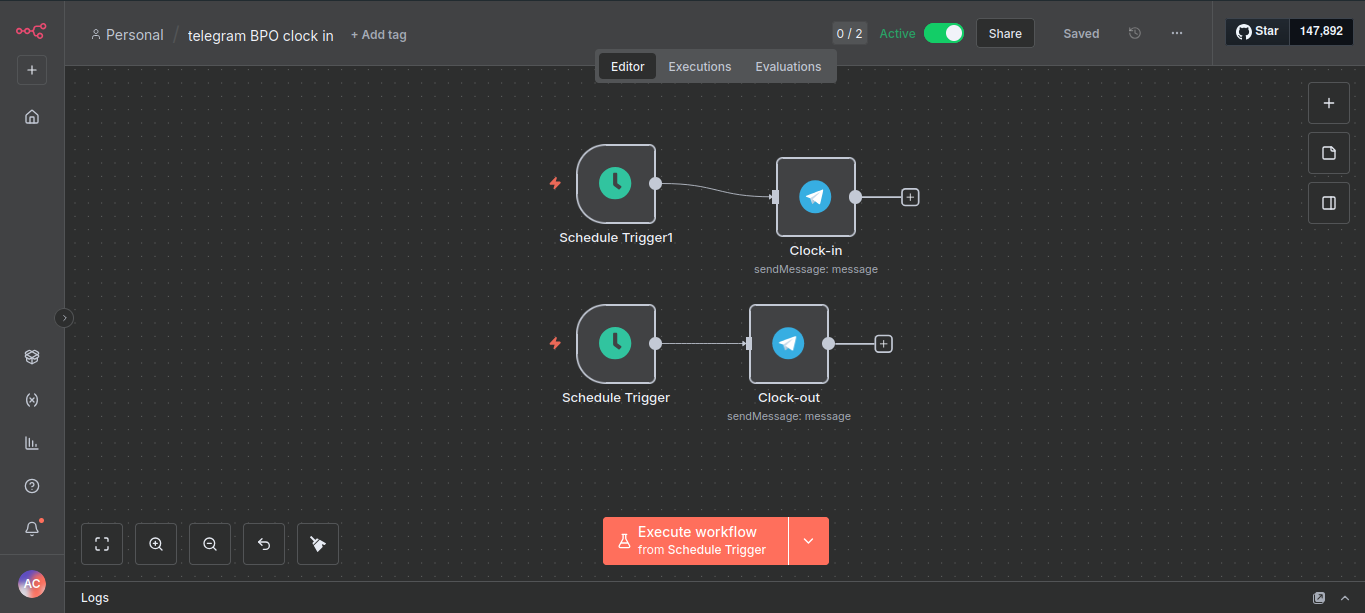
Task: Open the Execute workflow dropdown chevron
Action: tap(809, 540)
